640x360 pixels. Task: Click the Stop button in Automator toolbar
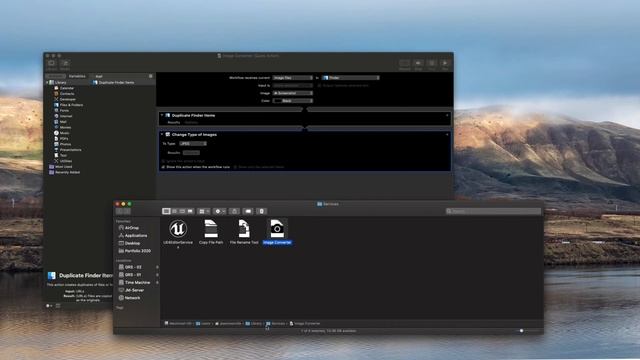pyautogui.click(x=431, y=63)
